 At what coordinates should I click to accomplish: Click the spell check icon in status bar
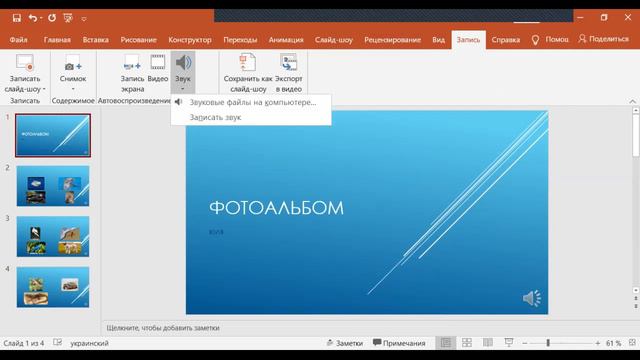(x=58, y=343)
